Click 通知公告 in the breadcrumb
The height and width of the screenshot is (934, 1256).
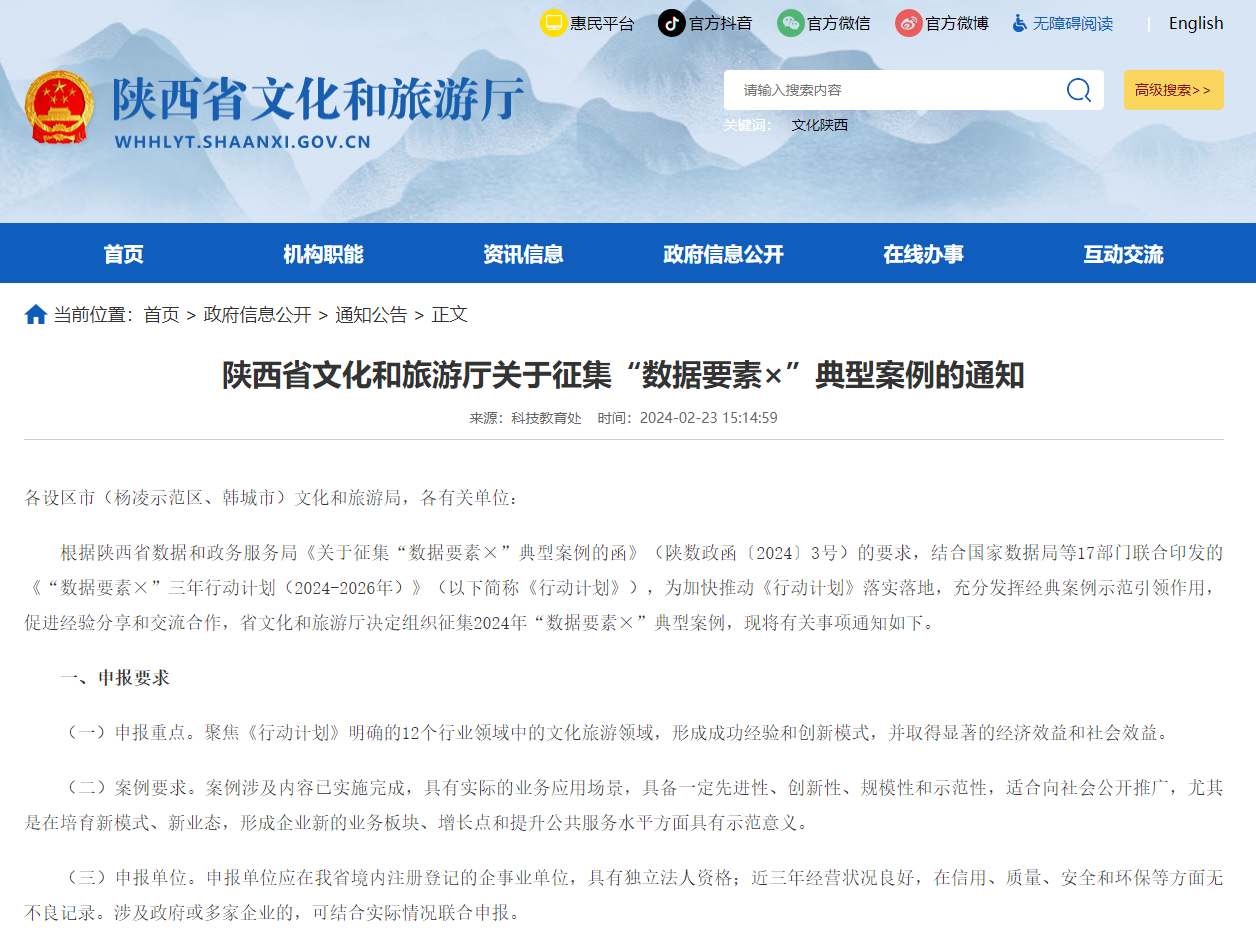[x=371, y=315]
